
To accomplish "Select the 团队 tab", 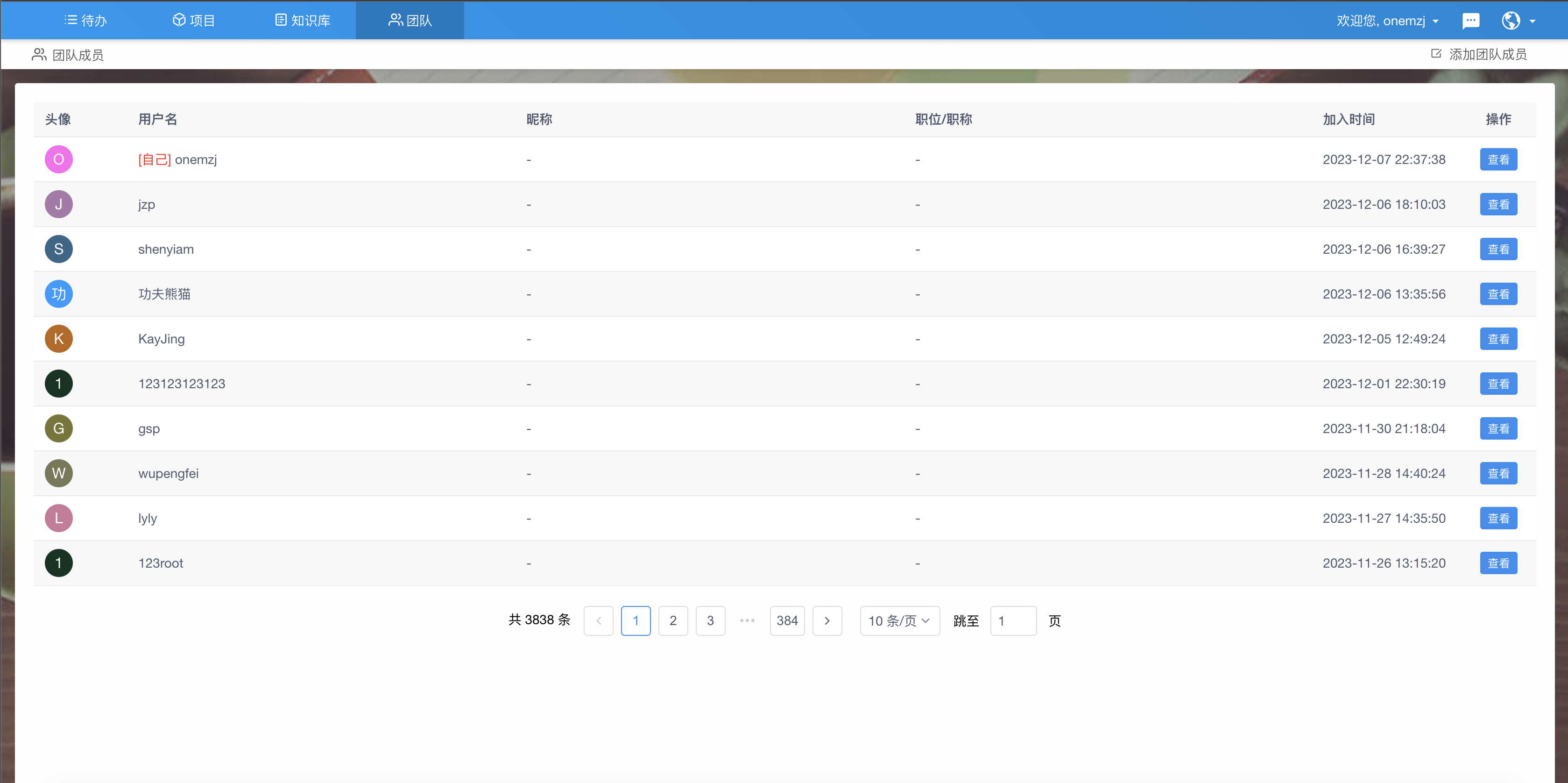I will [410, 21].
